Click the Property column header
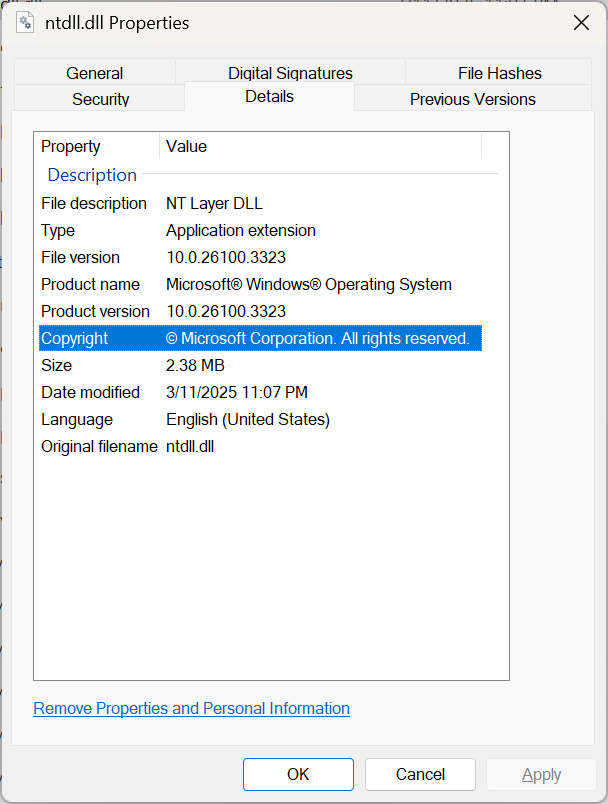 [x=96, y=146]
